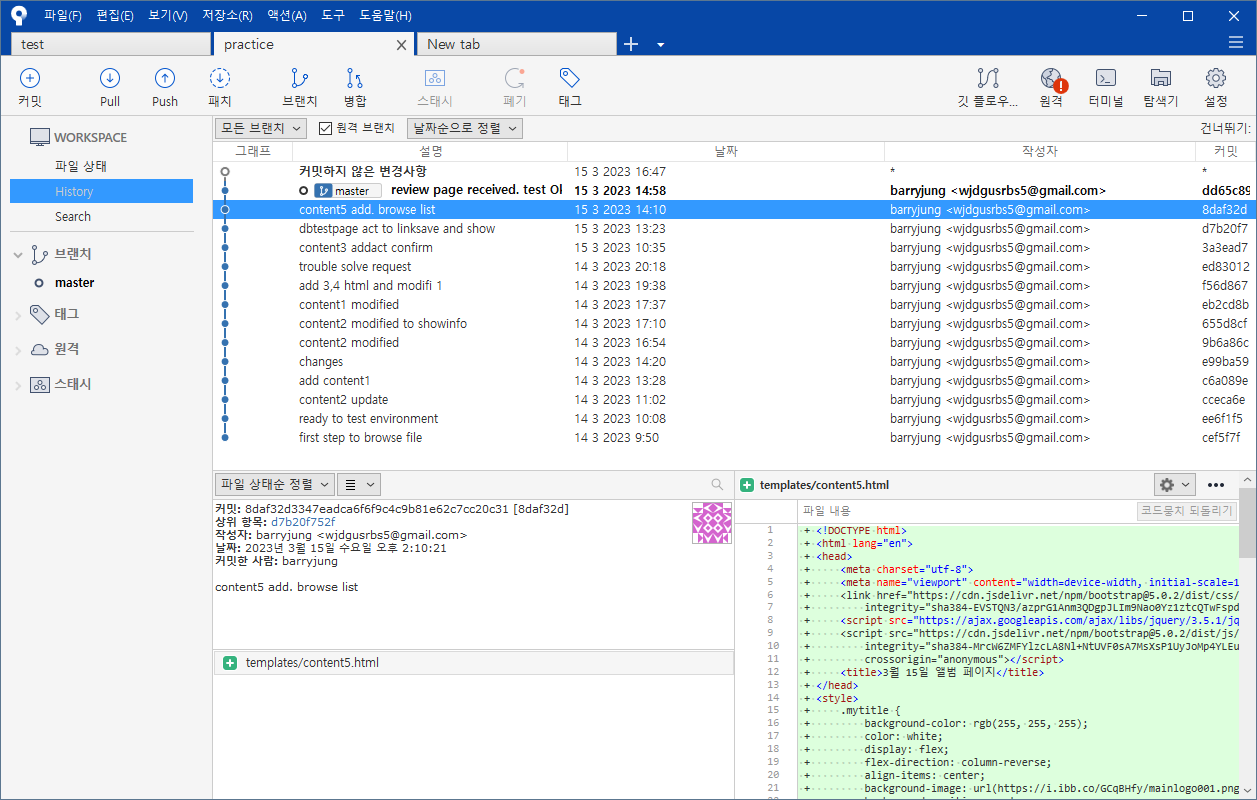Click the Discard (폐기) toolbar icon
The image size is (1257, 800).
[x=515, y=79]
